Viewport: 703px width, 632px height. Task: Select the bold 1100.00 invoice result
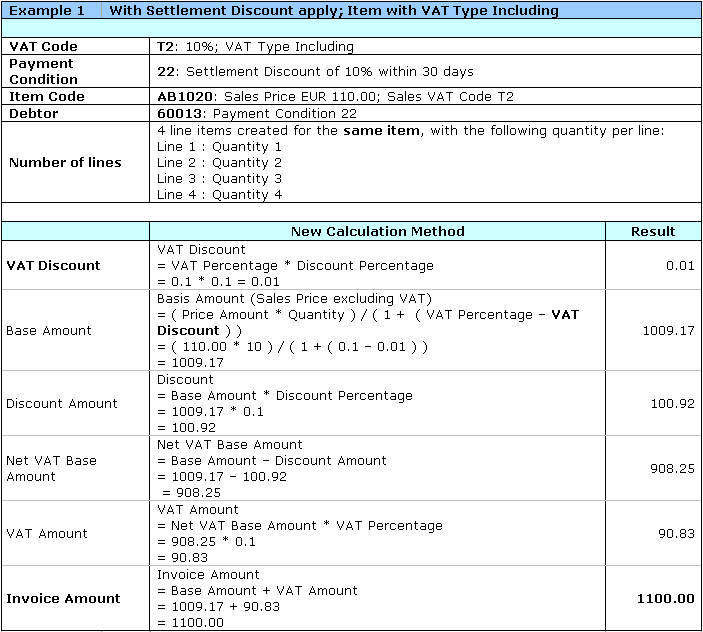pyautogui.click(x=665, y=599)
